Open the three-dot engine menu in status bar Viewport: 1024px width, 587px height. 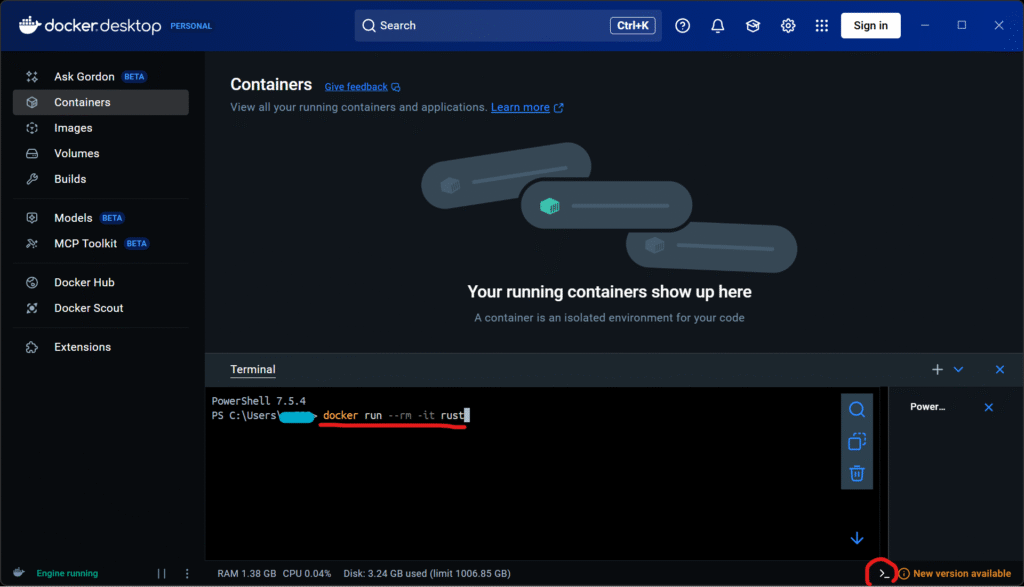[x=187, y=574]
